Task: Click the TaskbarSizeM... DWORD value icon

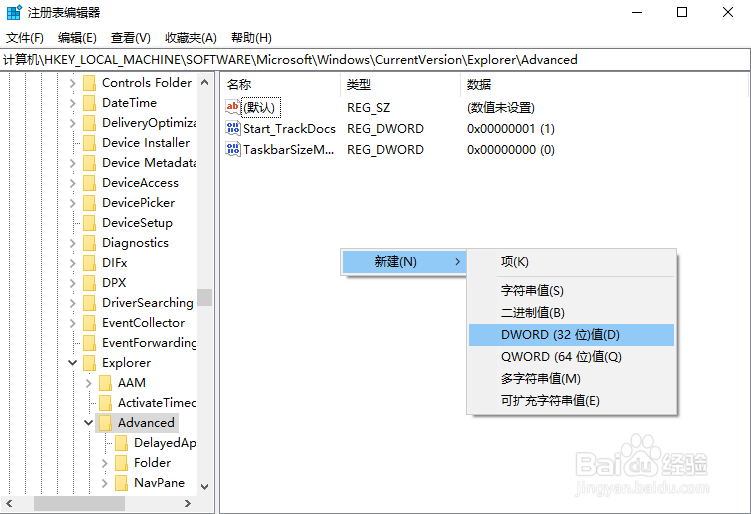Action: (x=233, y=149)
